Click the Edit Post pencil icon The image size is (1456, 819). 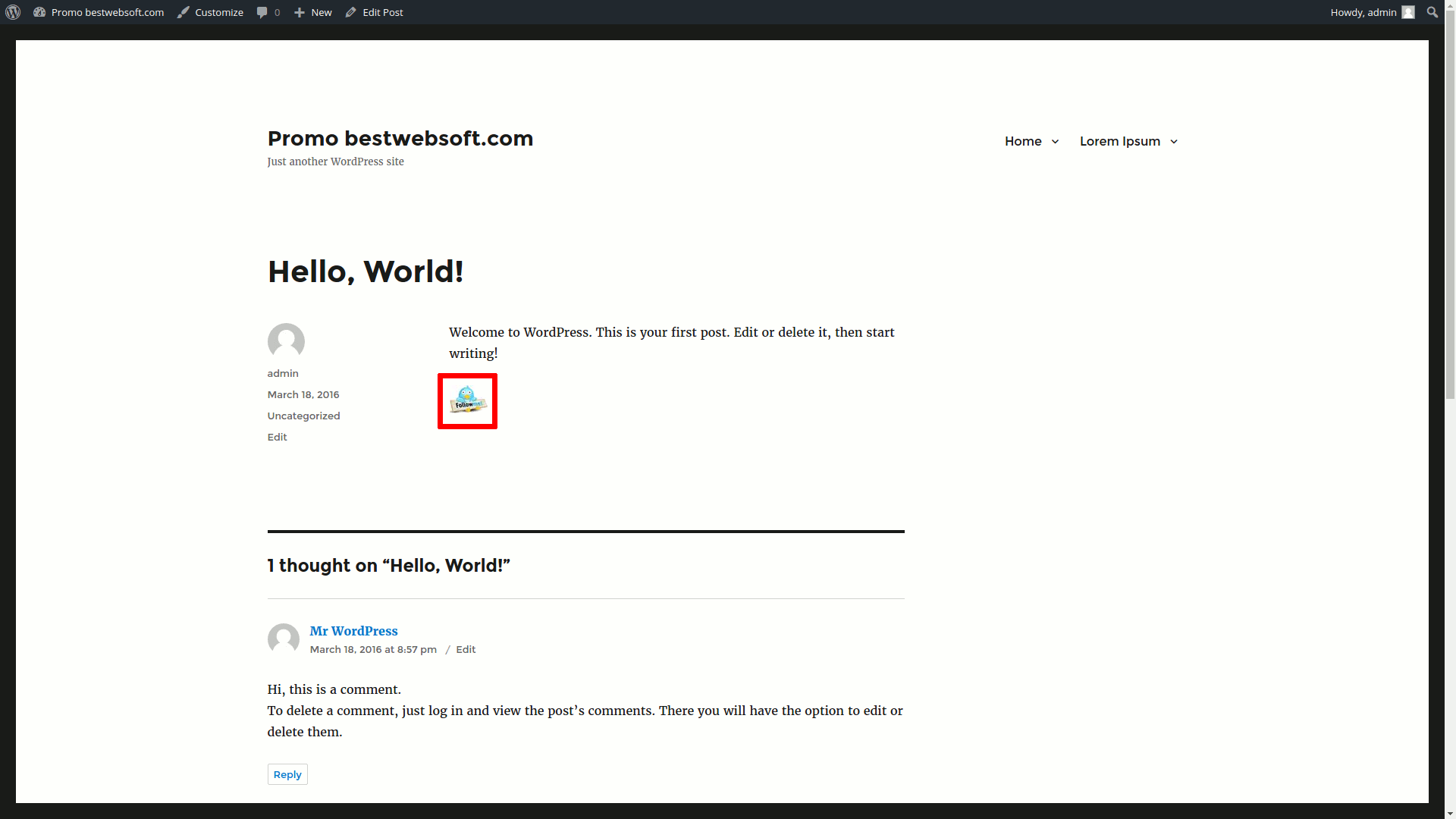pyautogui.click(x=350, y=12)
